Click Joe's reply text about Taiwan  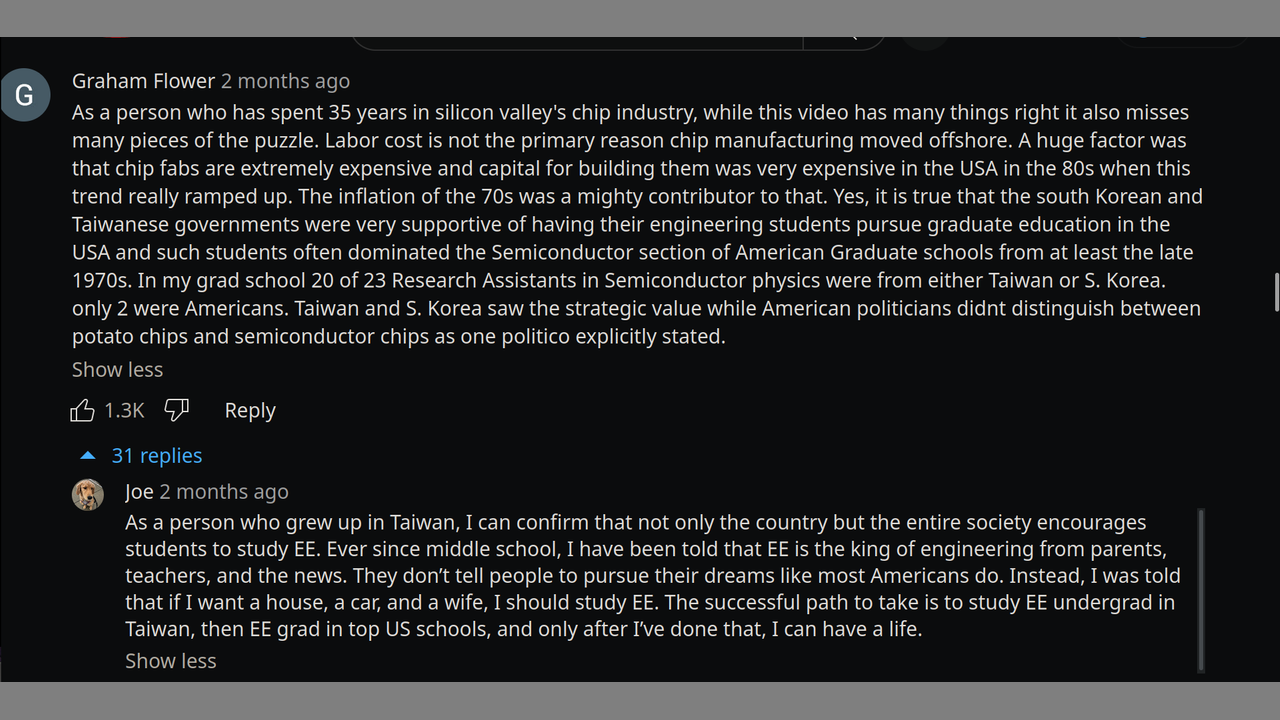point(652,576)
